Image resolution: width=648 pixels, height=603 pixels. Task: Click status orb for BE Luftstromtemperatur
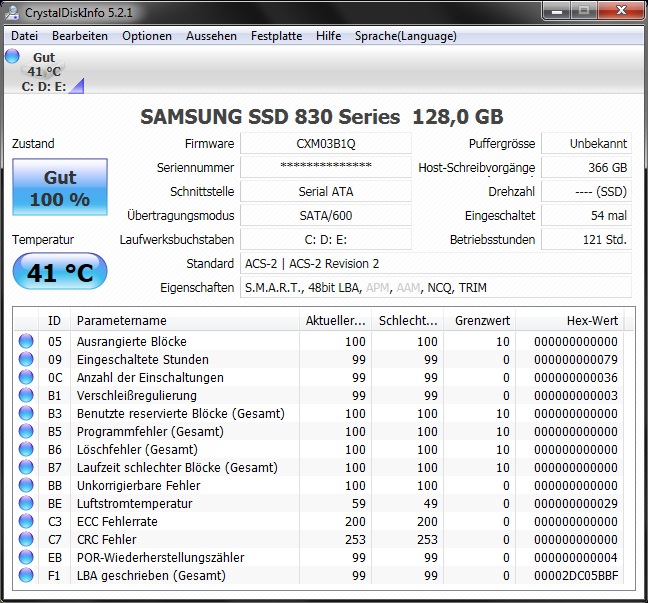(x=26, y=503)
